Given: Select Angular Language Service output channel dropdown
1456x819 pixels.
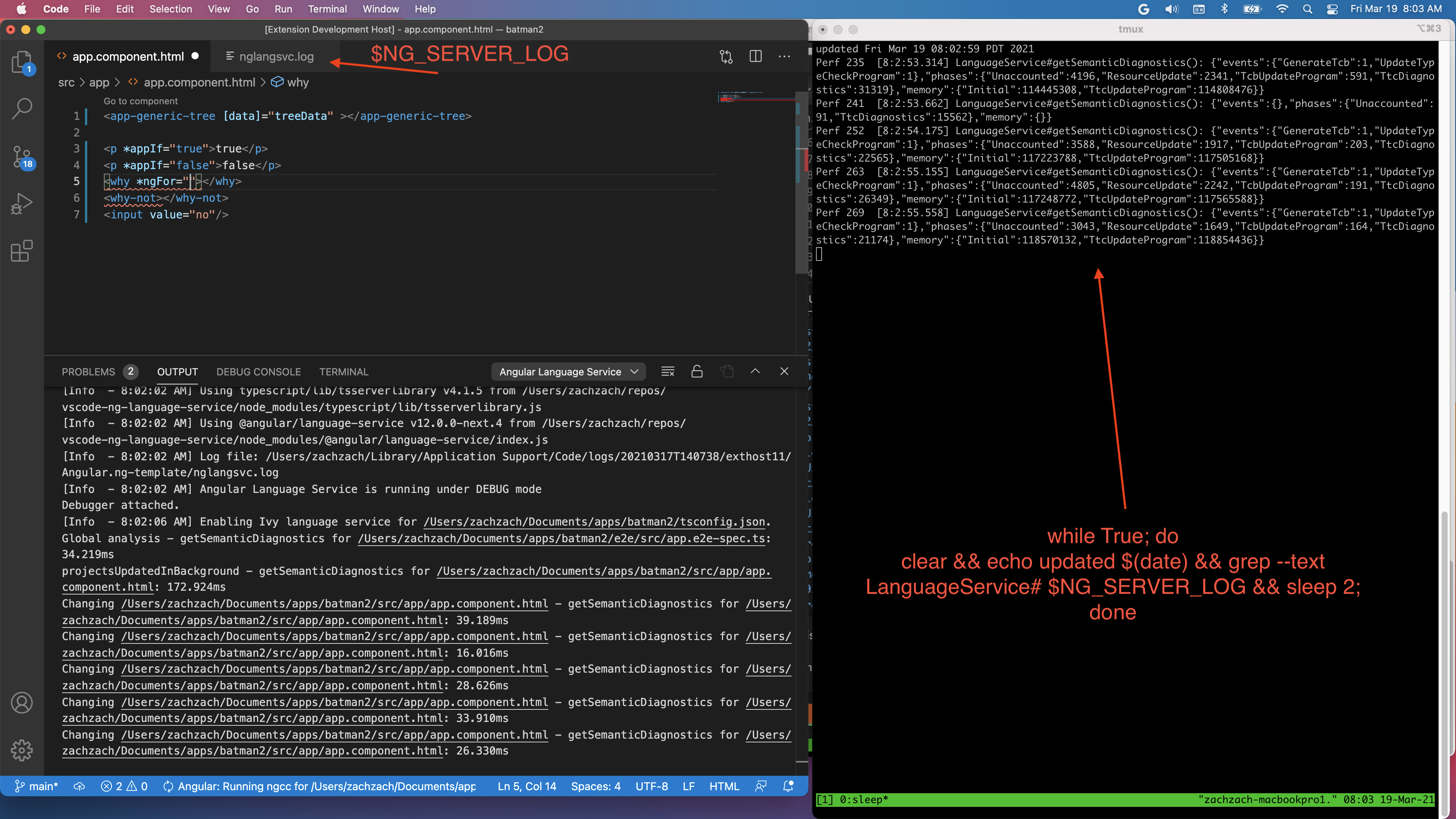Looking at the screenshot, I should (568, 371).
